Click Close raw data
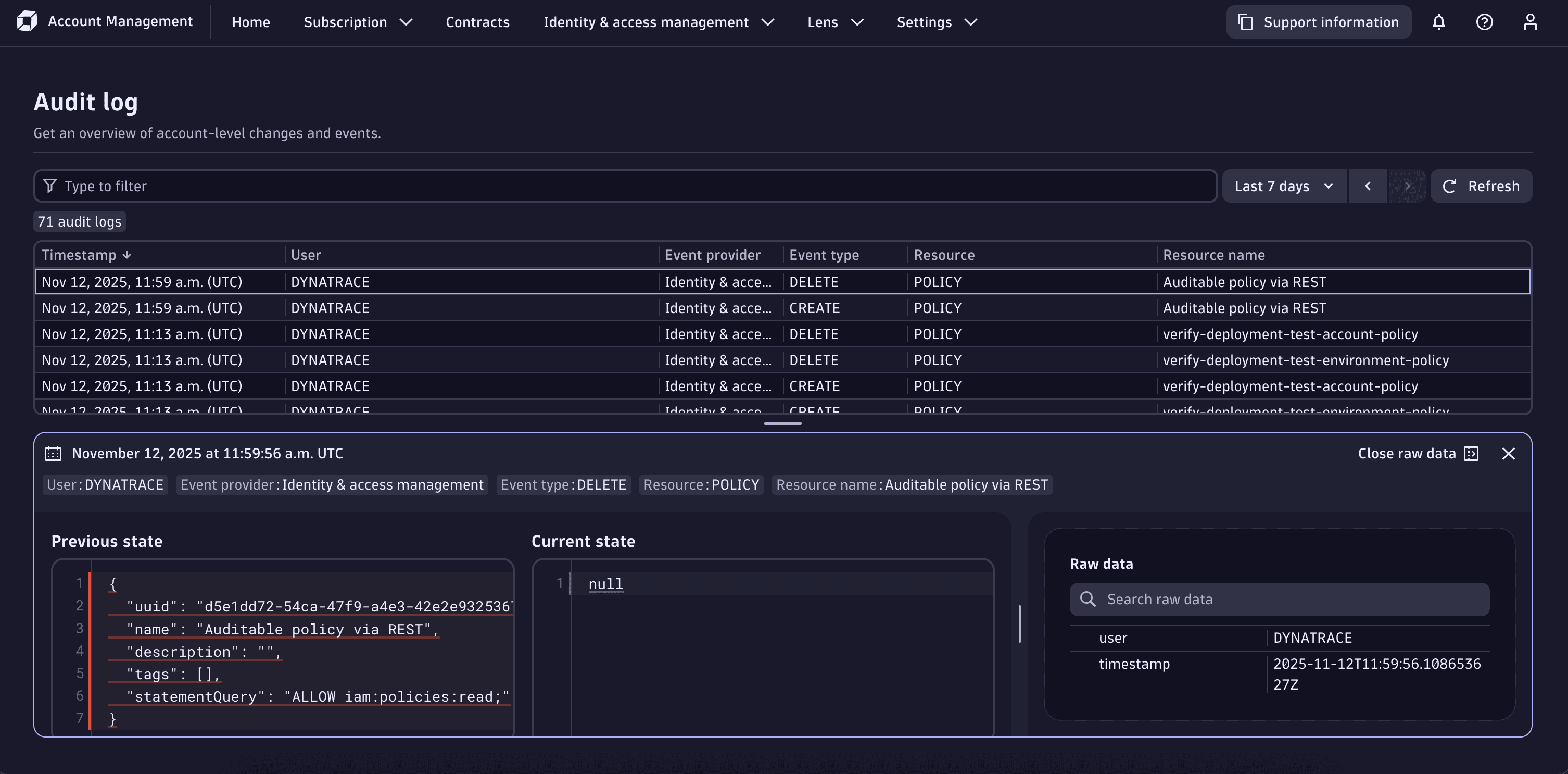The image size is (1568, 774). pyautogui.click(x=1407, y=453)
